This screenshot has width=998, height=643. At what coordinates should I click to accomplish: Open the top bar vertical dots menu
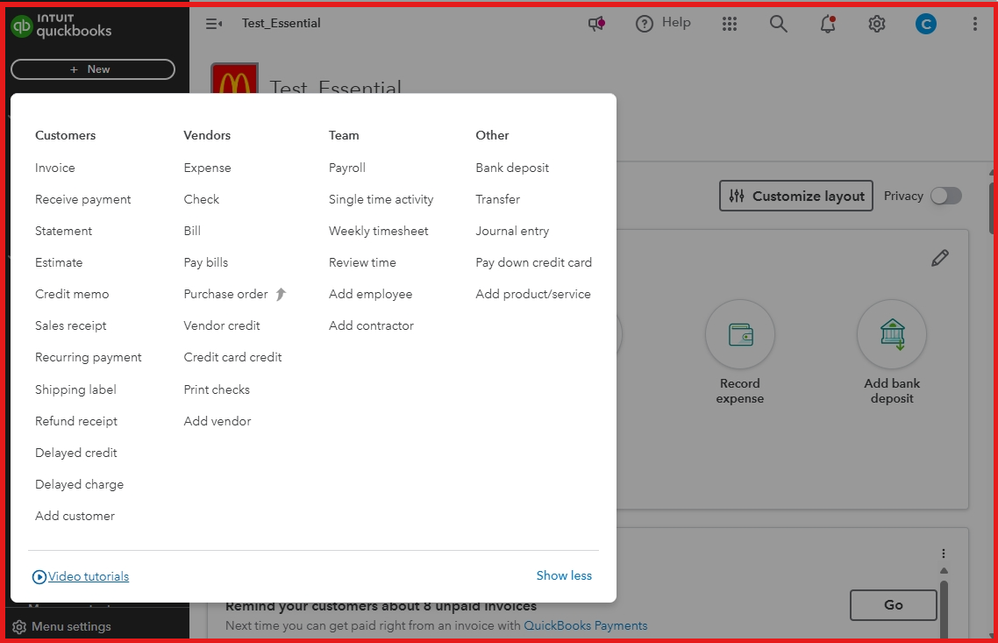[974, 24]
